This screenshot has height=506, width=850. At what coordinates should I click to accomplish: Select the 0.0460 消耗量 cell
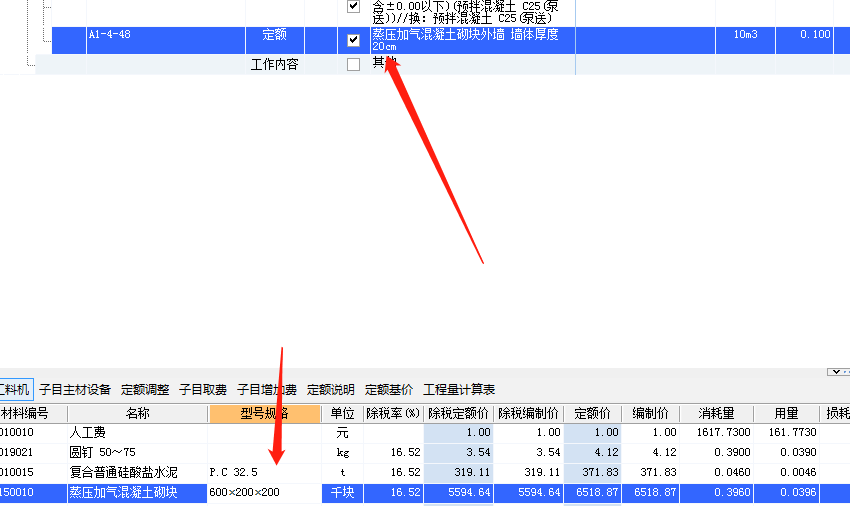[x=717, y=472]
